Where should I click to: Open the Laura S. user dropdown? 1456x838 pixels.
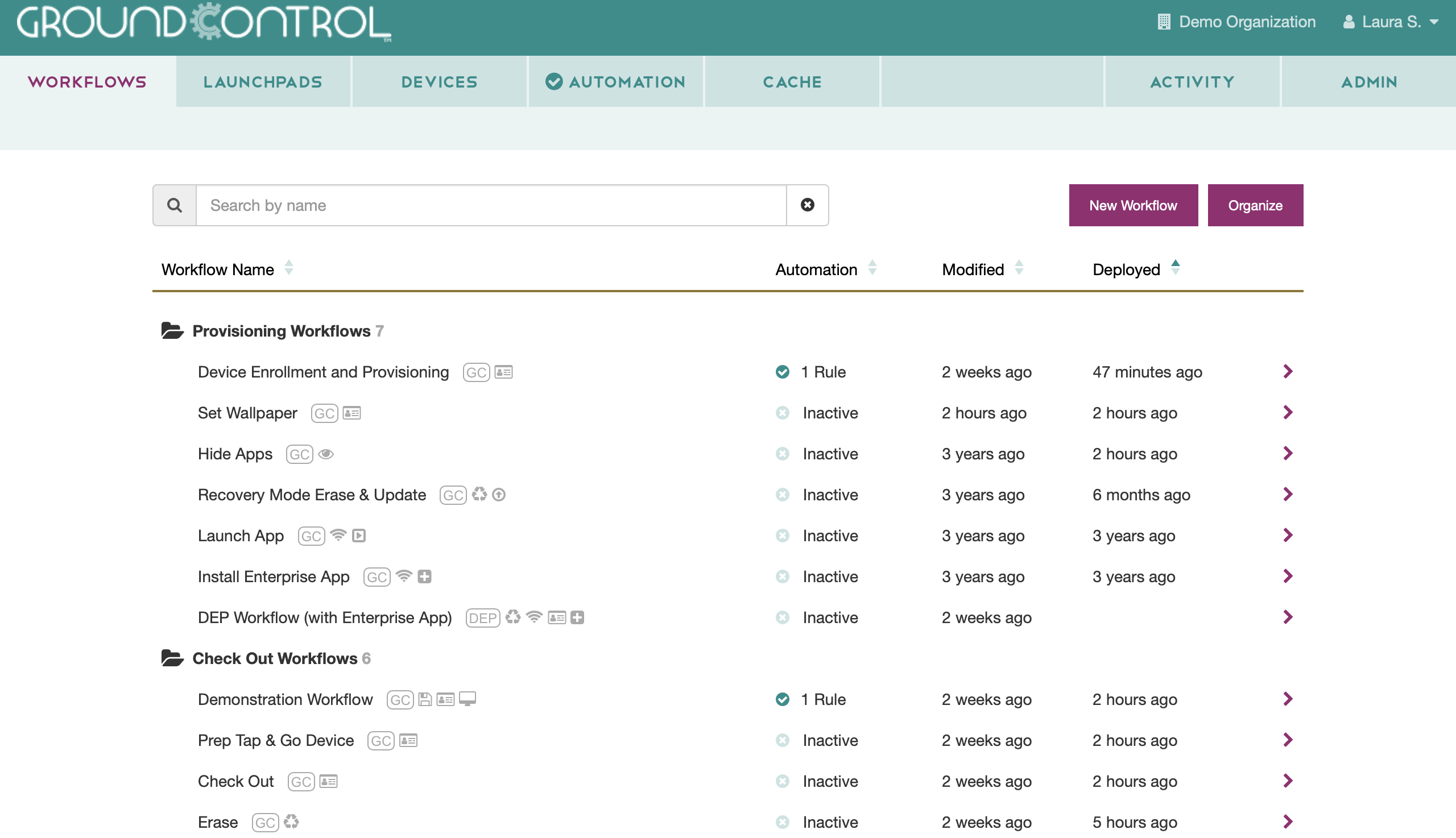pyautogui.click(x=1391, y=22)
